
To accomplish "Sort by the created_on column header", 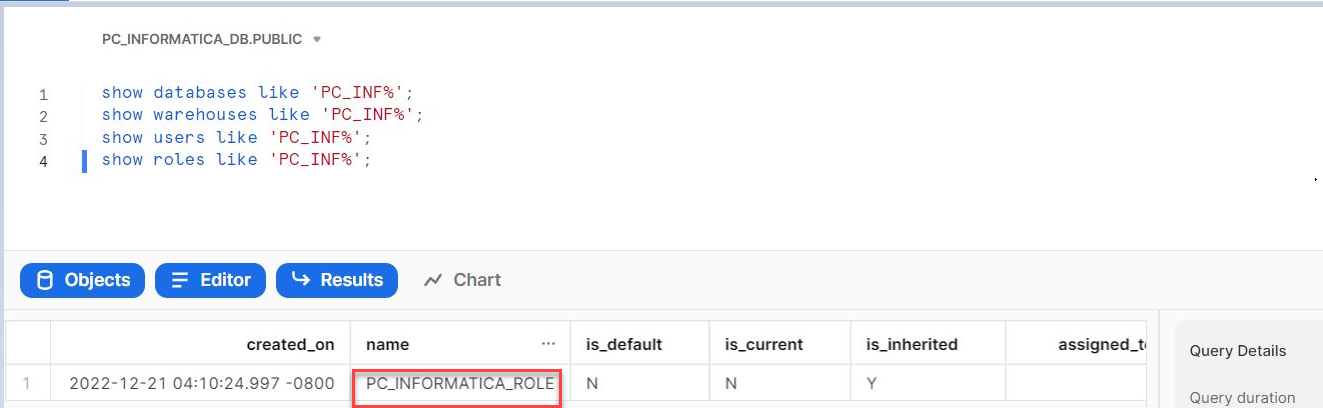I will coord(290,344).
